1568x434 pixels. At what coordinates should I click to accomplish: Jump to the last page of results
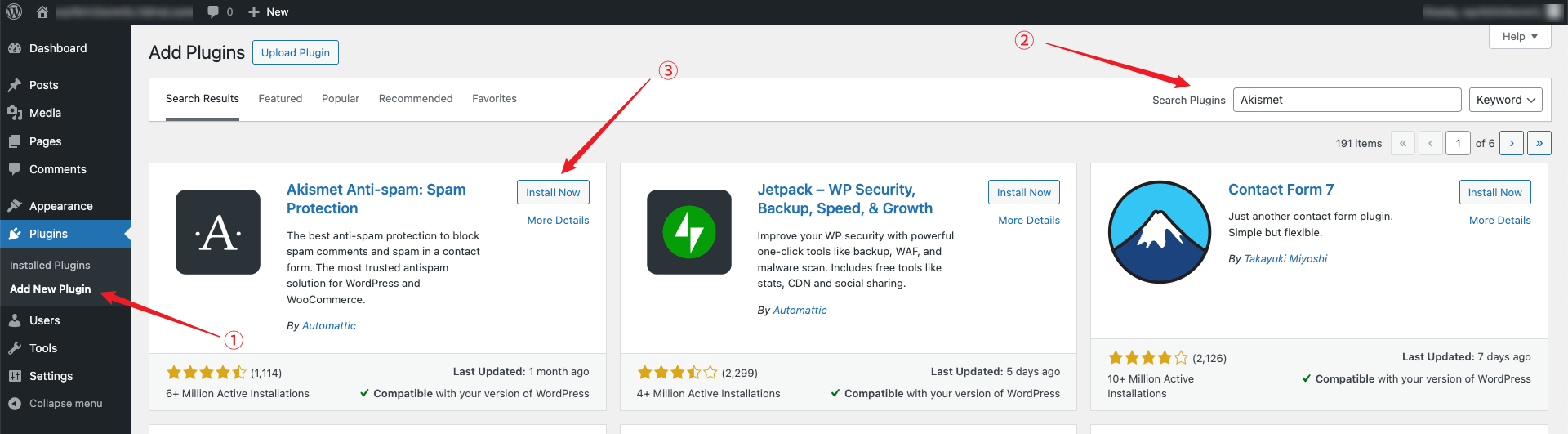point(1539,143)
